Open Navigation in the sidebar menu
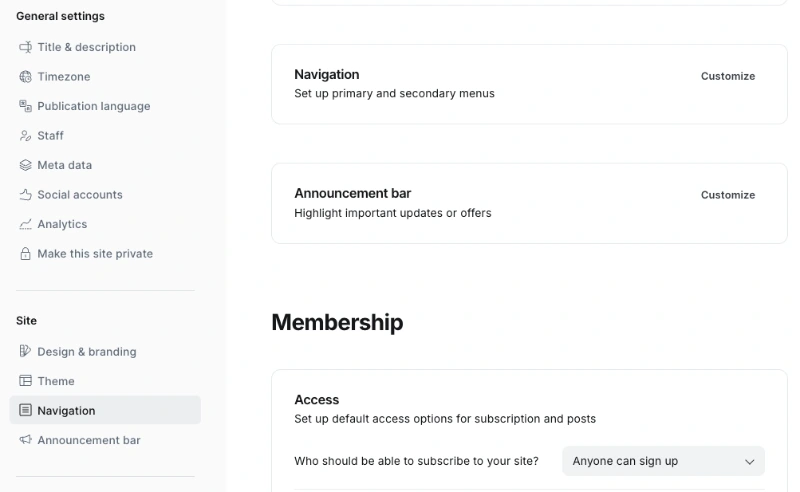Image resolution: width=800 pixels, height=492 pixels. coord(66,411)
